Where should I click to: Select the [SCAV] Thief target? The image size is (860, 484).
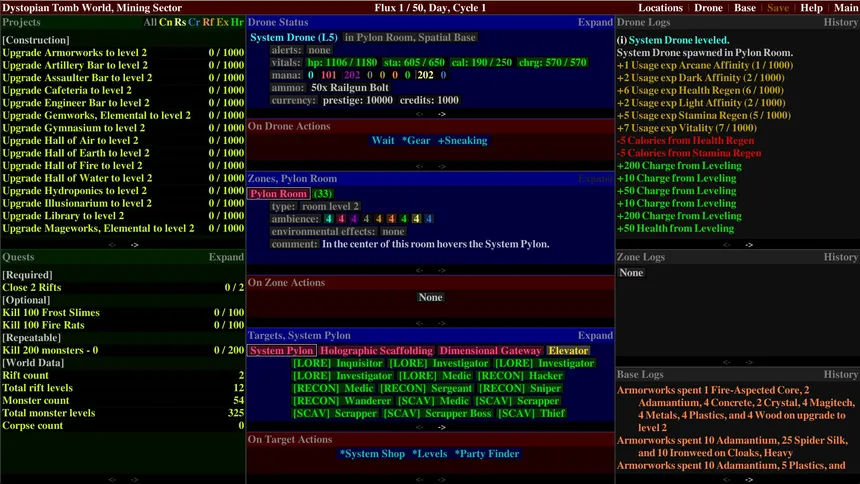(x=531, y=414)
